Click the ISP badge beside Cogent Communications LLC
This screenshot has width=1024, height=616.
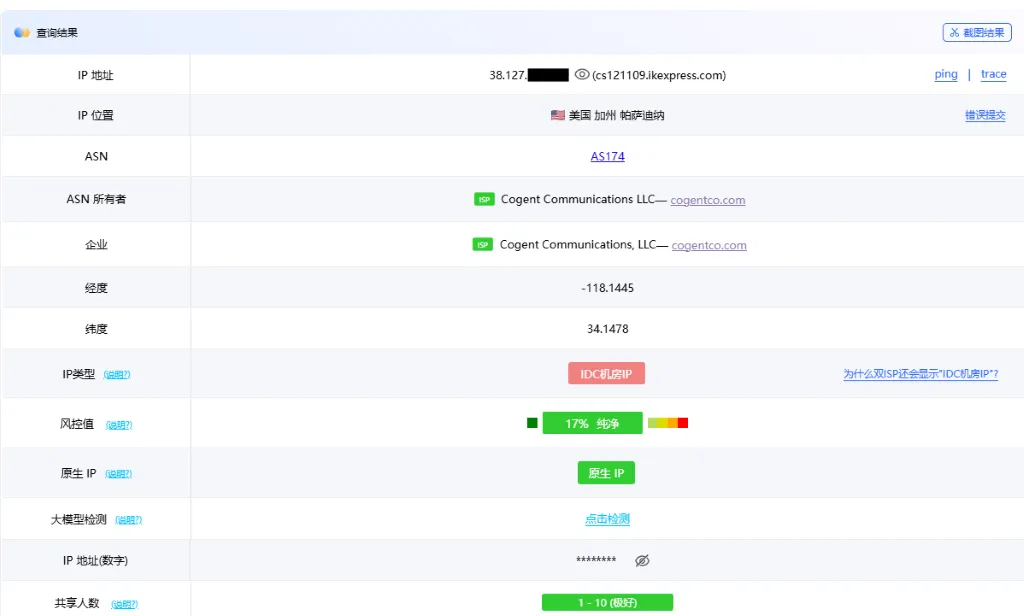484,199
